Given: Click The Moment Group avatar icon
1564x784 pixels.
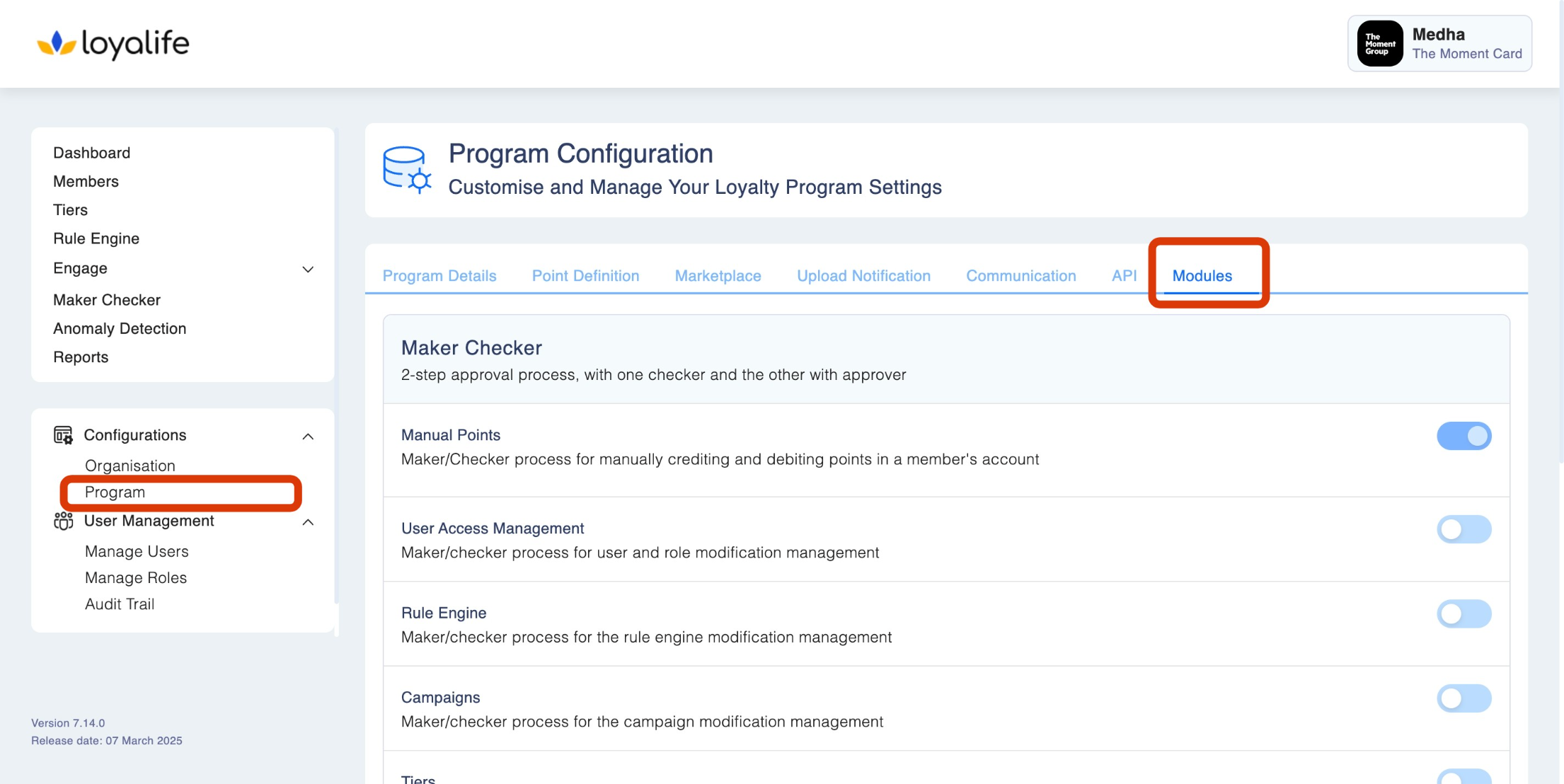Looking at the screenshot, I should [1379, 44].
